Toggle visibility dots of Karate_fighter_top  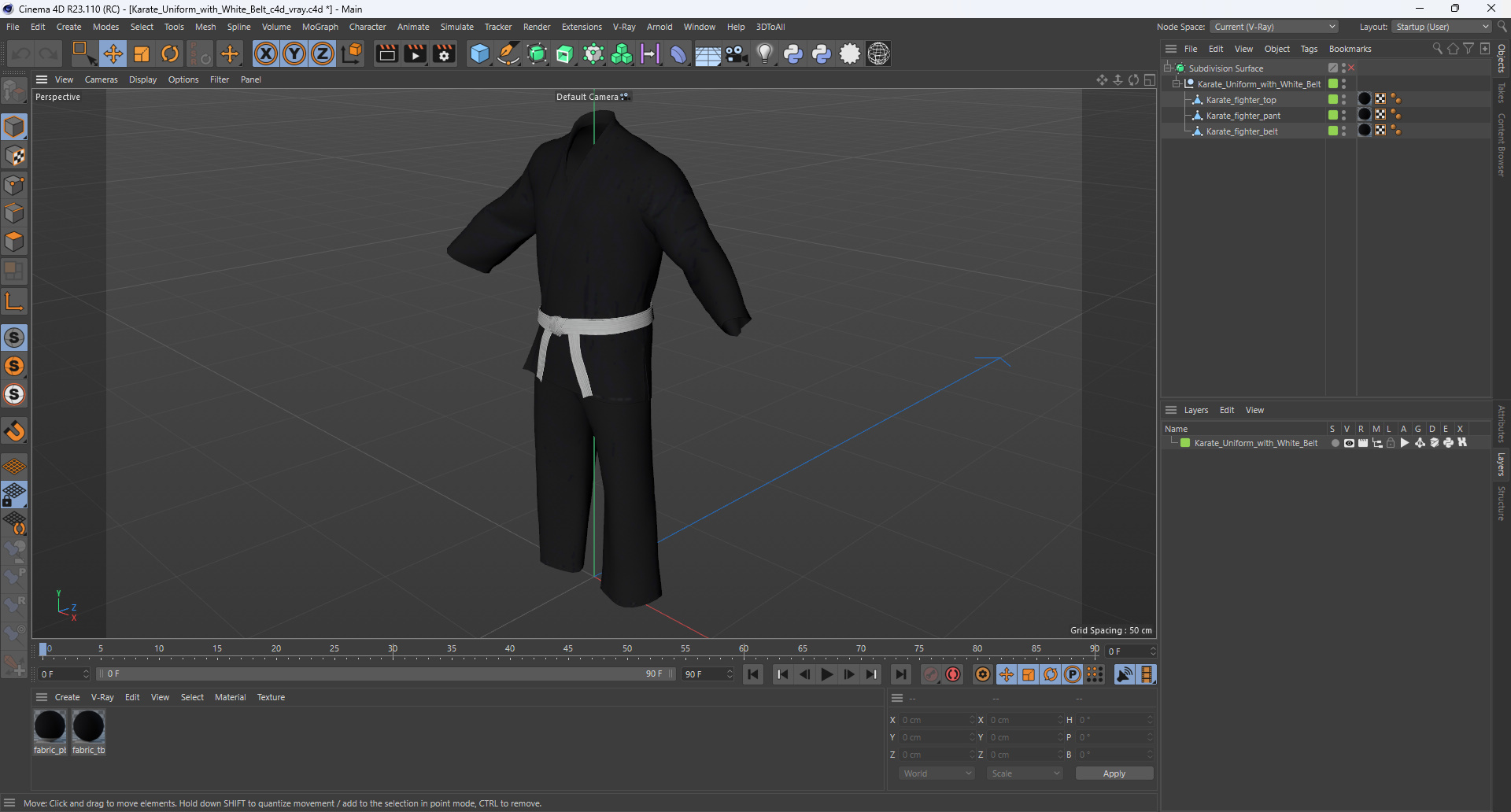(1343, 100)
